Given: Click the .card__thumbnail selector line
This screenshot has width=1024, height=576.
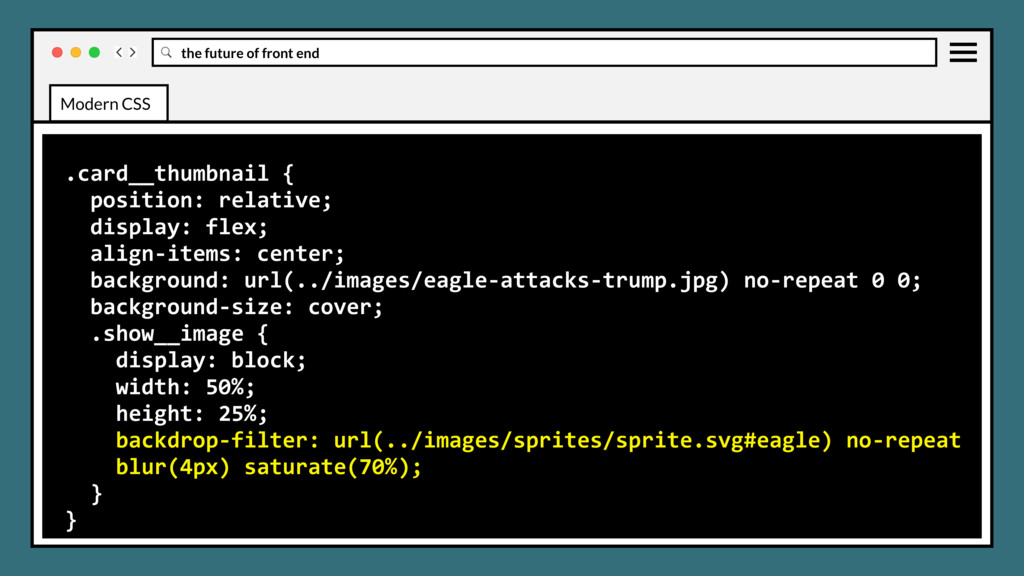Looking at the screenshot, I should pyautogui.click(x=179, y=173).
